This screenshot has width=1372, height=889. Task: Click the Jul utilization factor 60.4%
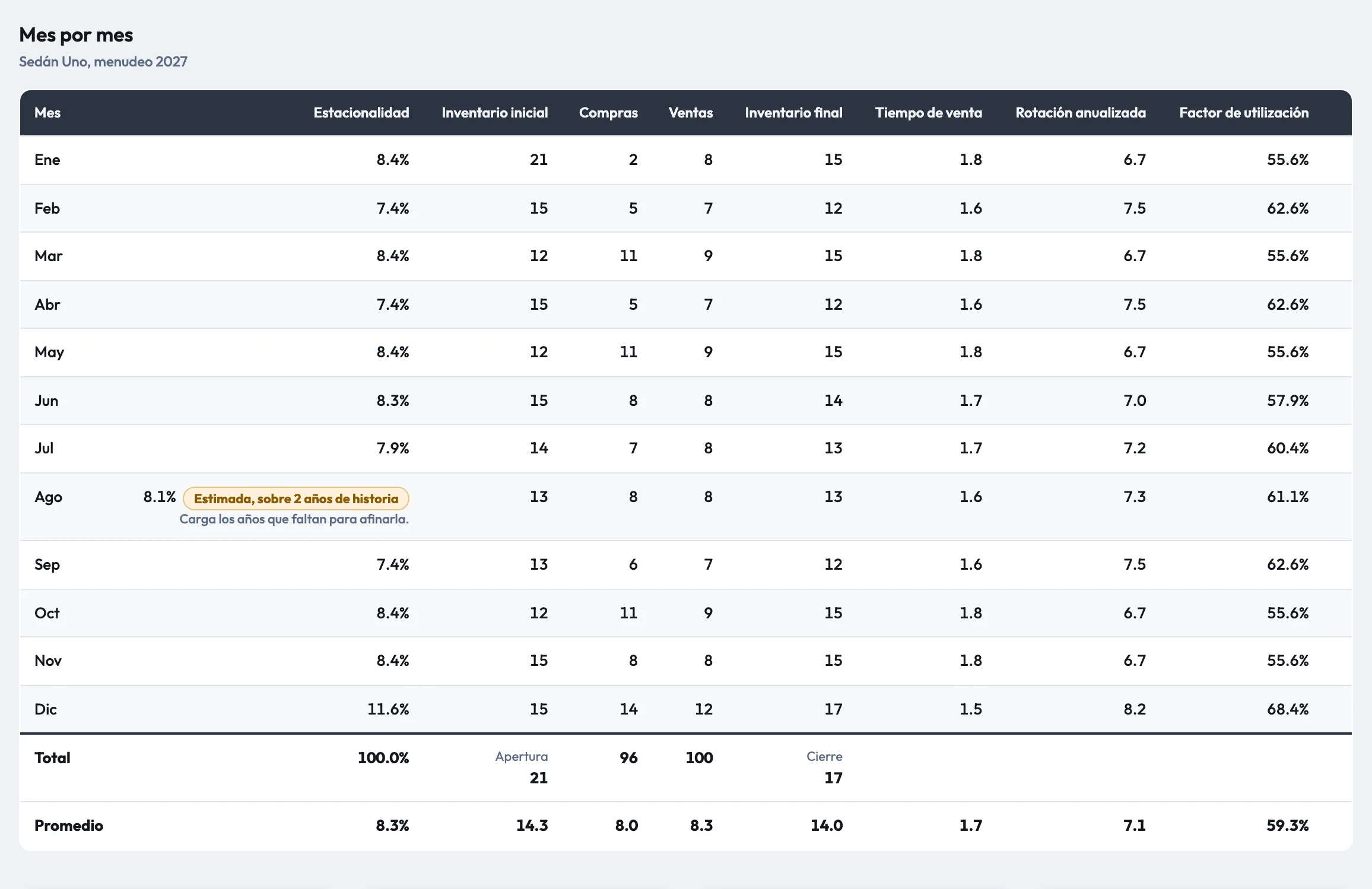click(1288, 448)
